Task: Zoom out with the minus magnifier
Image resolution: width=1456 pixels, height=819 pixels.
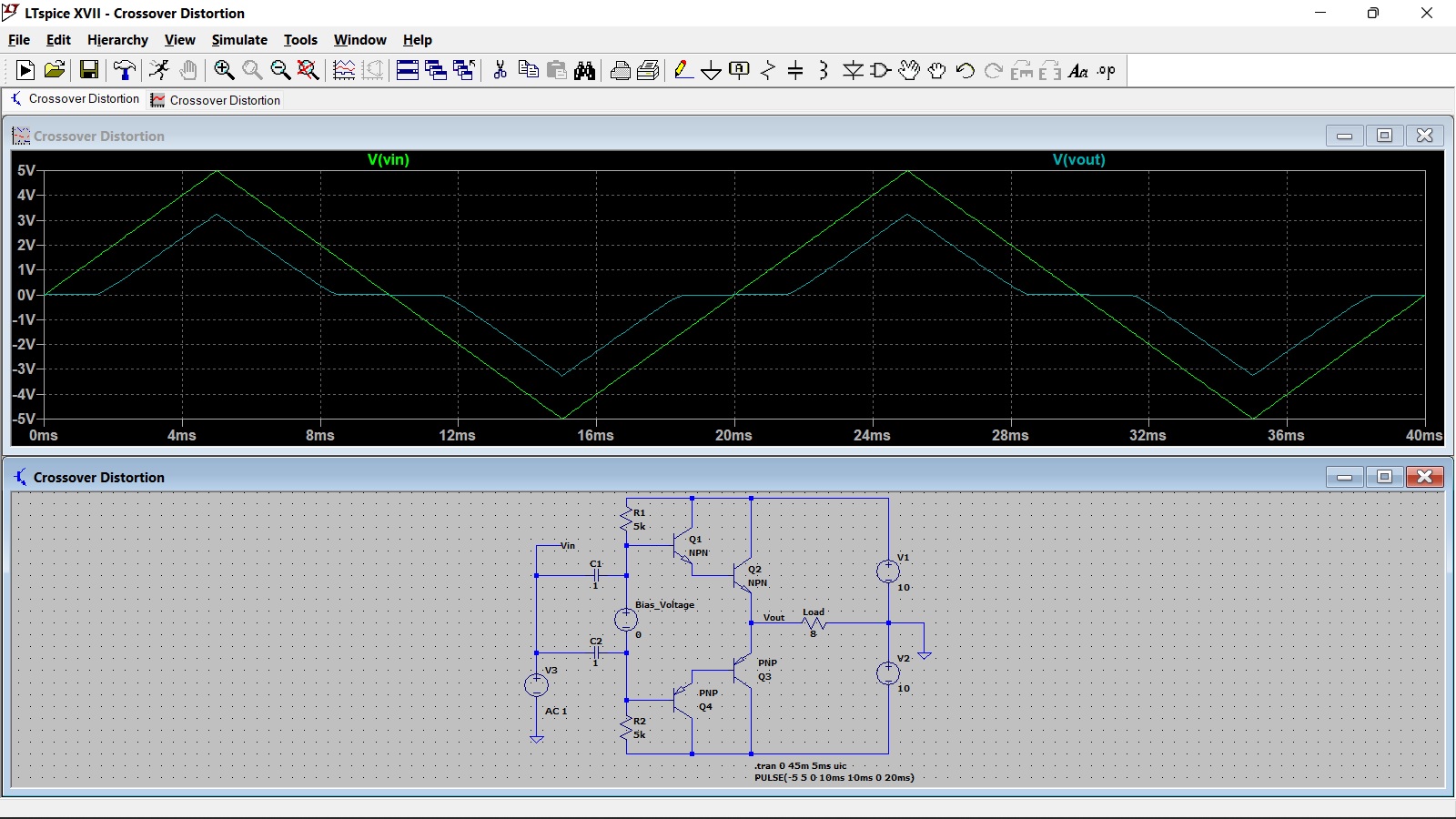Action: pos(280,70)
